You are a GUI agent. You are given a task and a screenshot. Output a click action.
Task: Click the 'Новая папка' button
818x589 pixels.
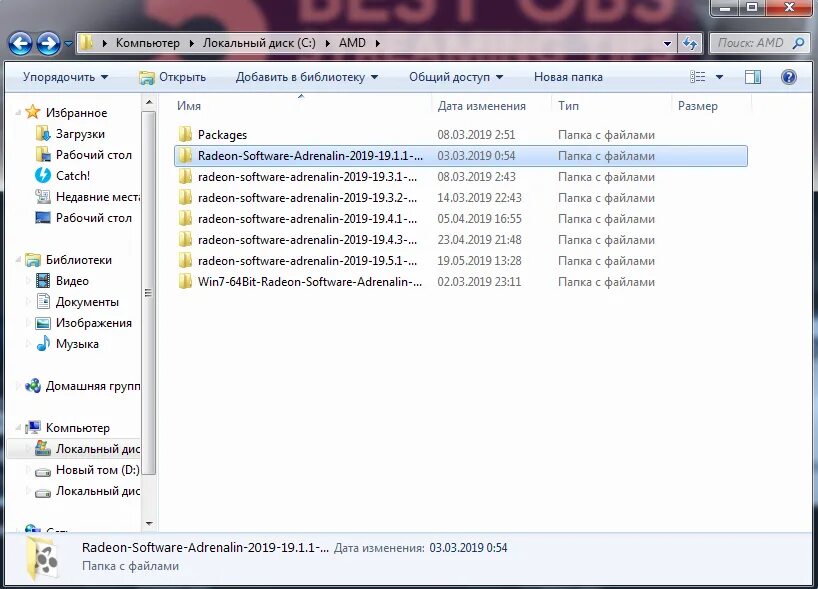(x=568, y=77)
